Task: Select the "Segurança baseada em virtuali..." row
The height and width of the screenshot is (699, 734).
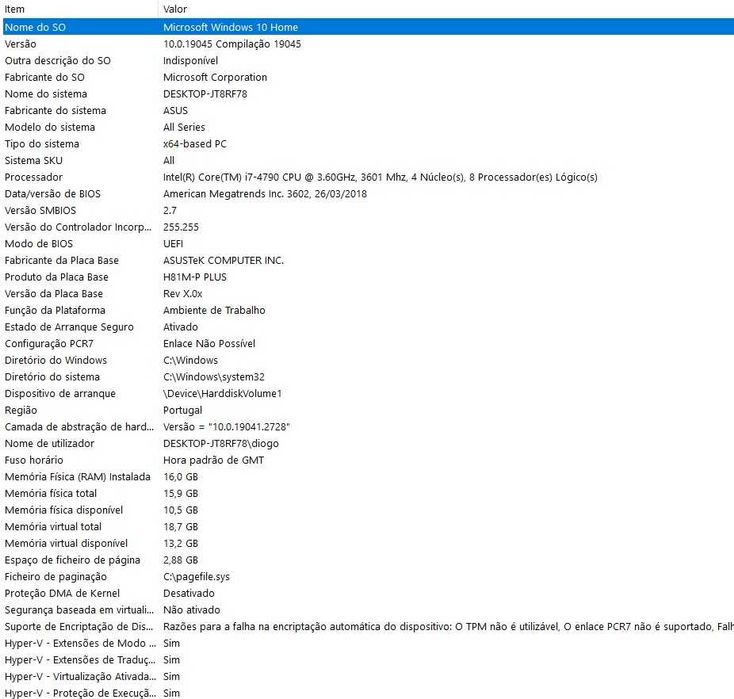Action: click(368, 610)
